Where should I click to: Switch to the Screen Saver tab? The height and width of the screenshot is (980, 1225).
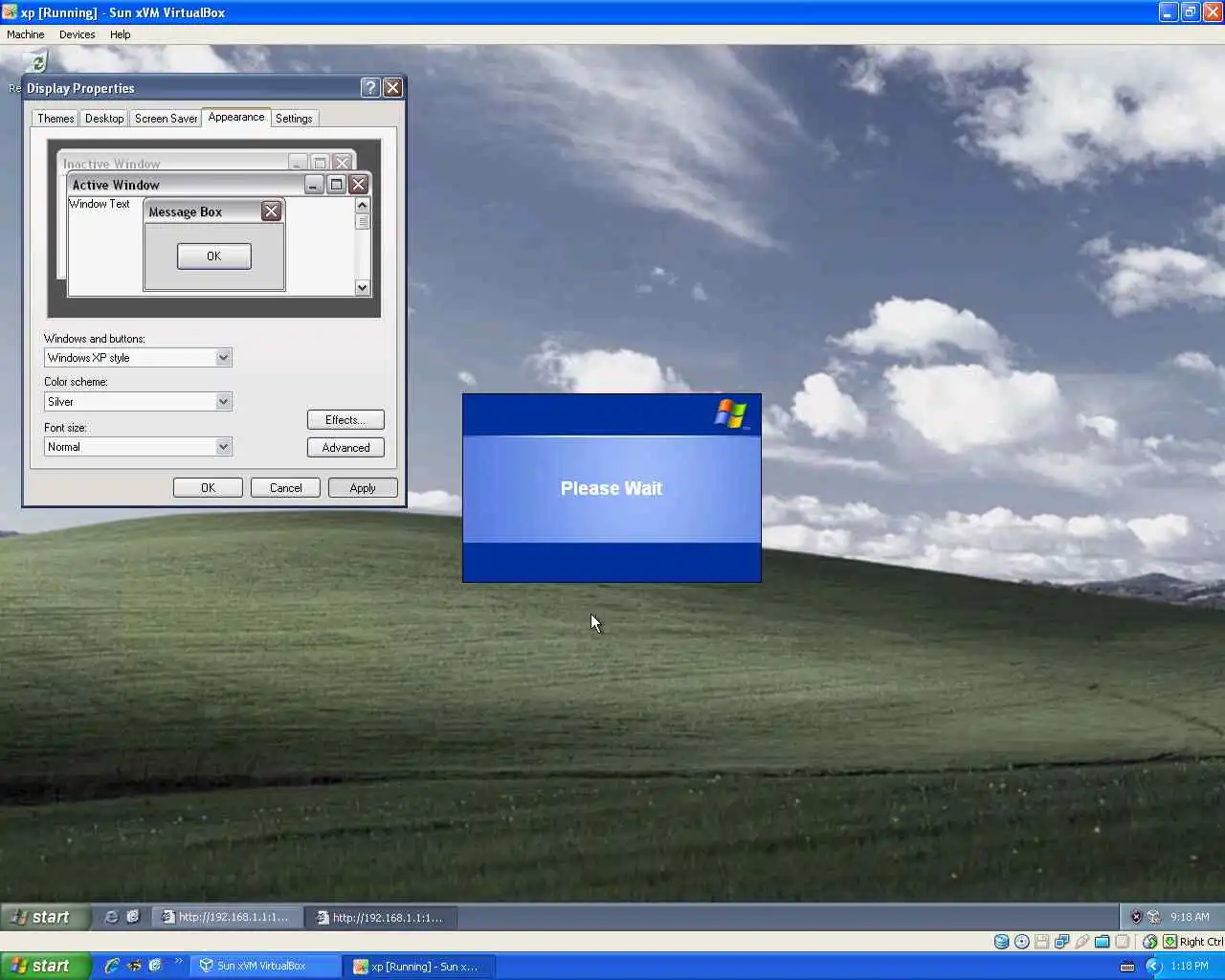166,119
